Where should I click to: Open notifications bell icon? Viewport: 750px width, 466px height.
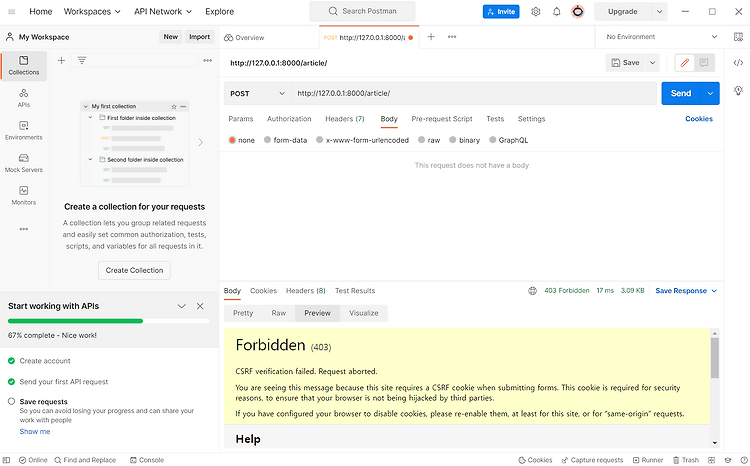pyautogui.click(x=557, y=11)
